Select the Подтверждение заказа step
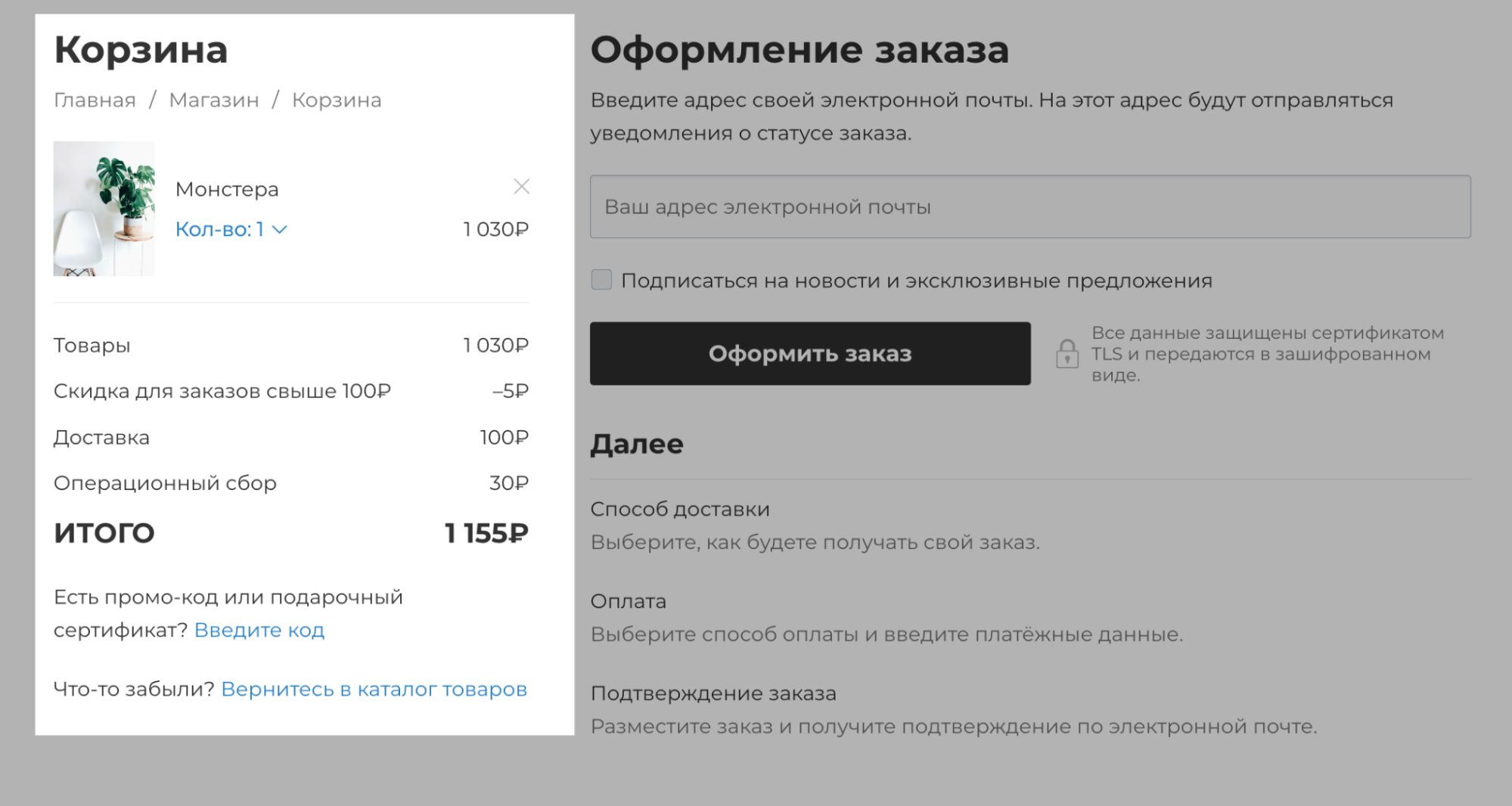 (x=713, y=693)
